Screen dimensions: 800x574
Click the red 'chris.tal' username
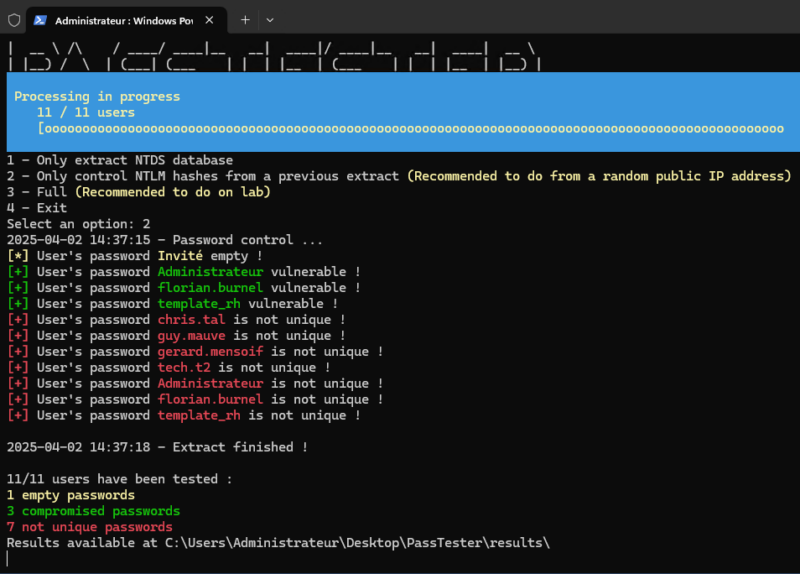[193, 320]
